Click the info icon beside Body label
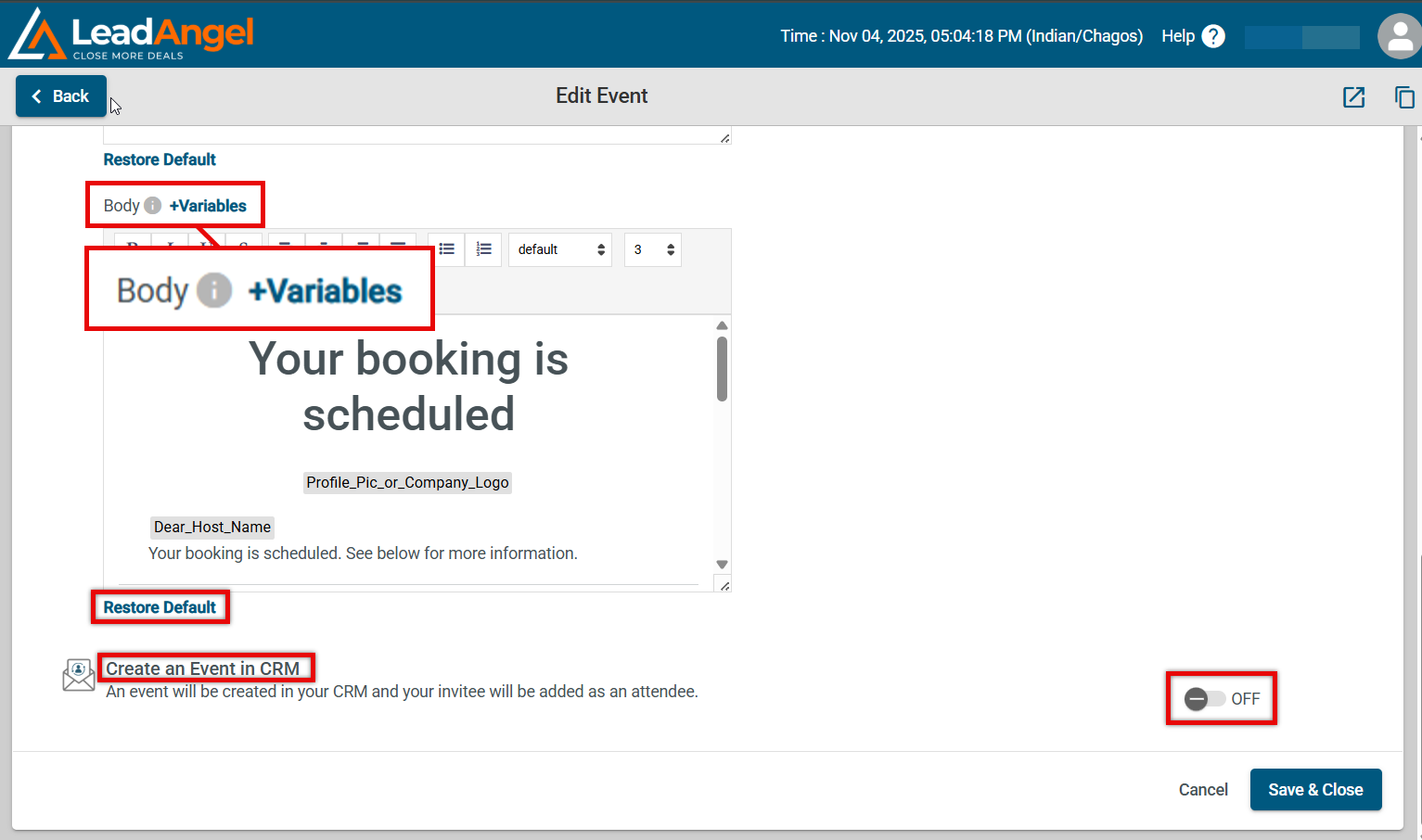This screenshot has width=1422, height=840. [x=153, y=206]
